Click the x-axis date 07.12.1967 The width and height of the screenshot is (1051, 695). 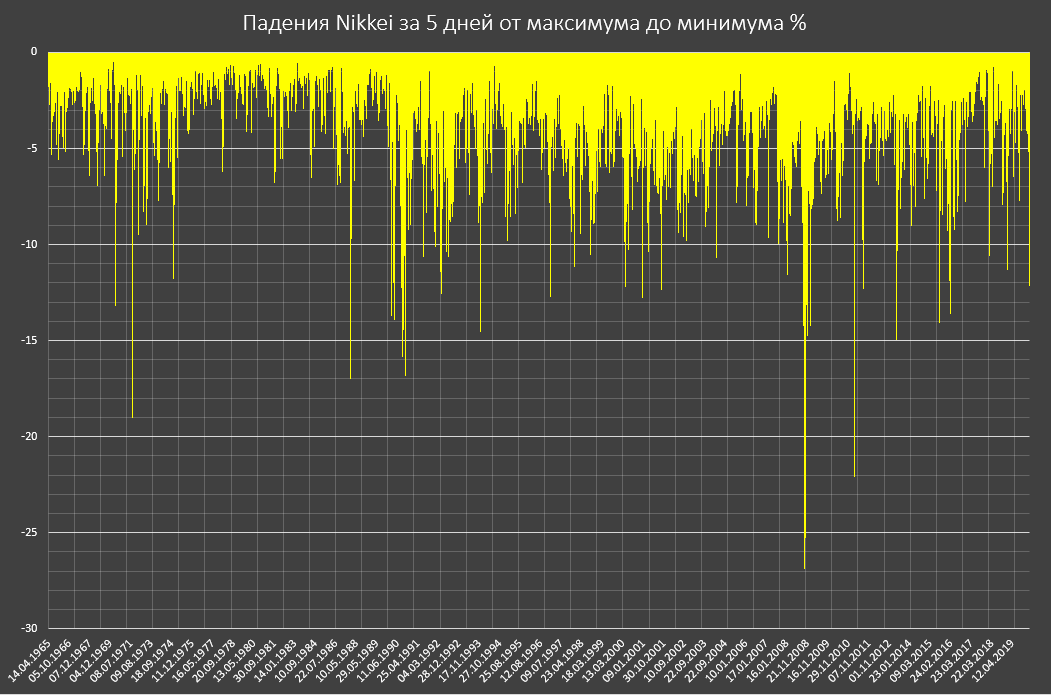70,661
